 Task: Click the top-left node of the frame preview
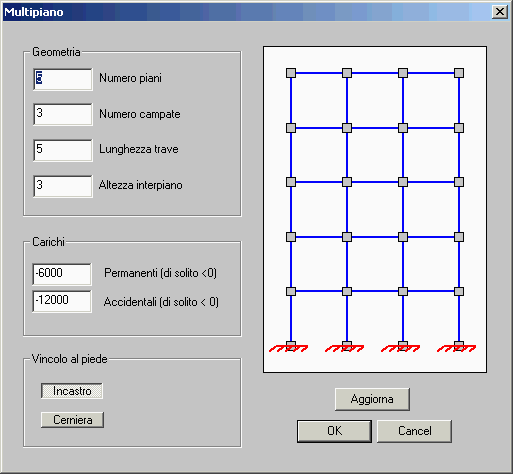291,73
